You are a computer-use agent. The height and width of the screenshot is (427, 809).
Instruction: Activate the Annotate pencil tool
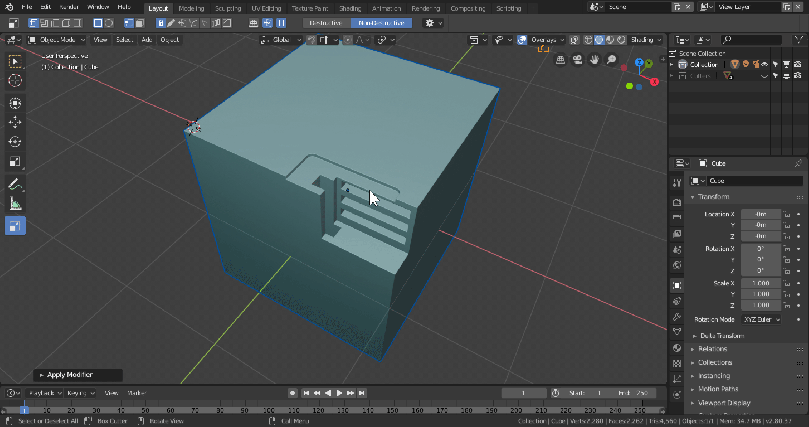(x=15, y=185)
